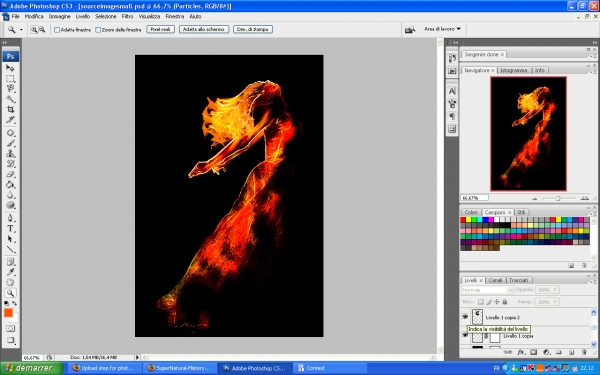Open the Opacità slider arrow

(x=555, y=290)
